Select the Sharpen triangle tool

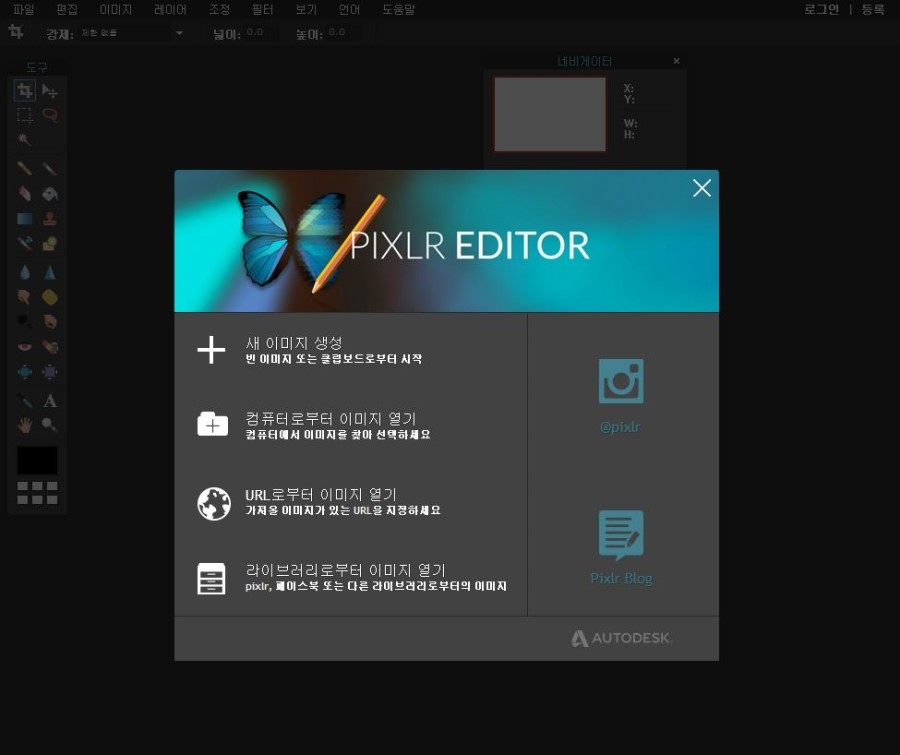(x=50, y=272)
